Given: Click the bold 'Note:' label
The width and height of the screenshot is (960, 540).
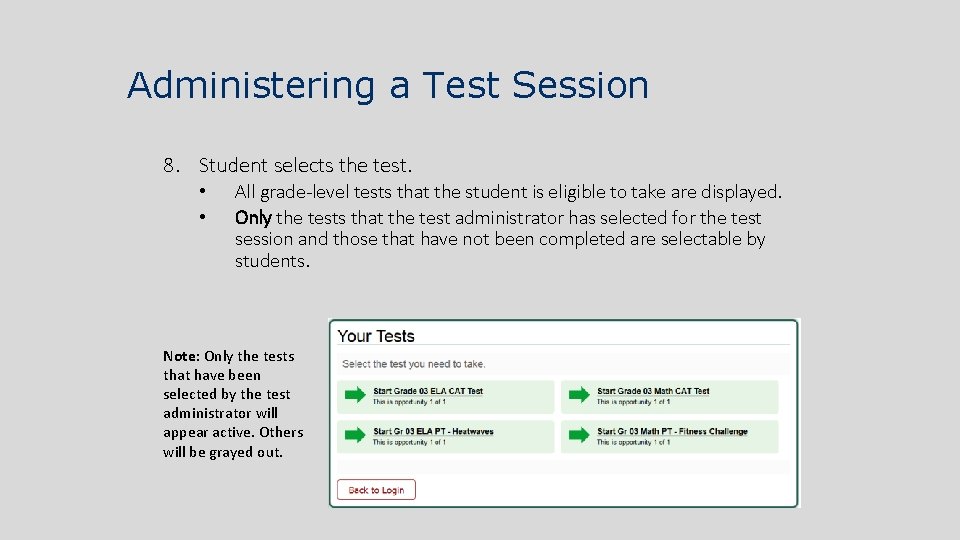Looking at the screenshot, I should [182, 357].
